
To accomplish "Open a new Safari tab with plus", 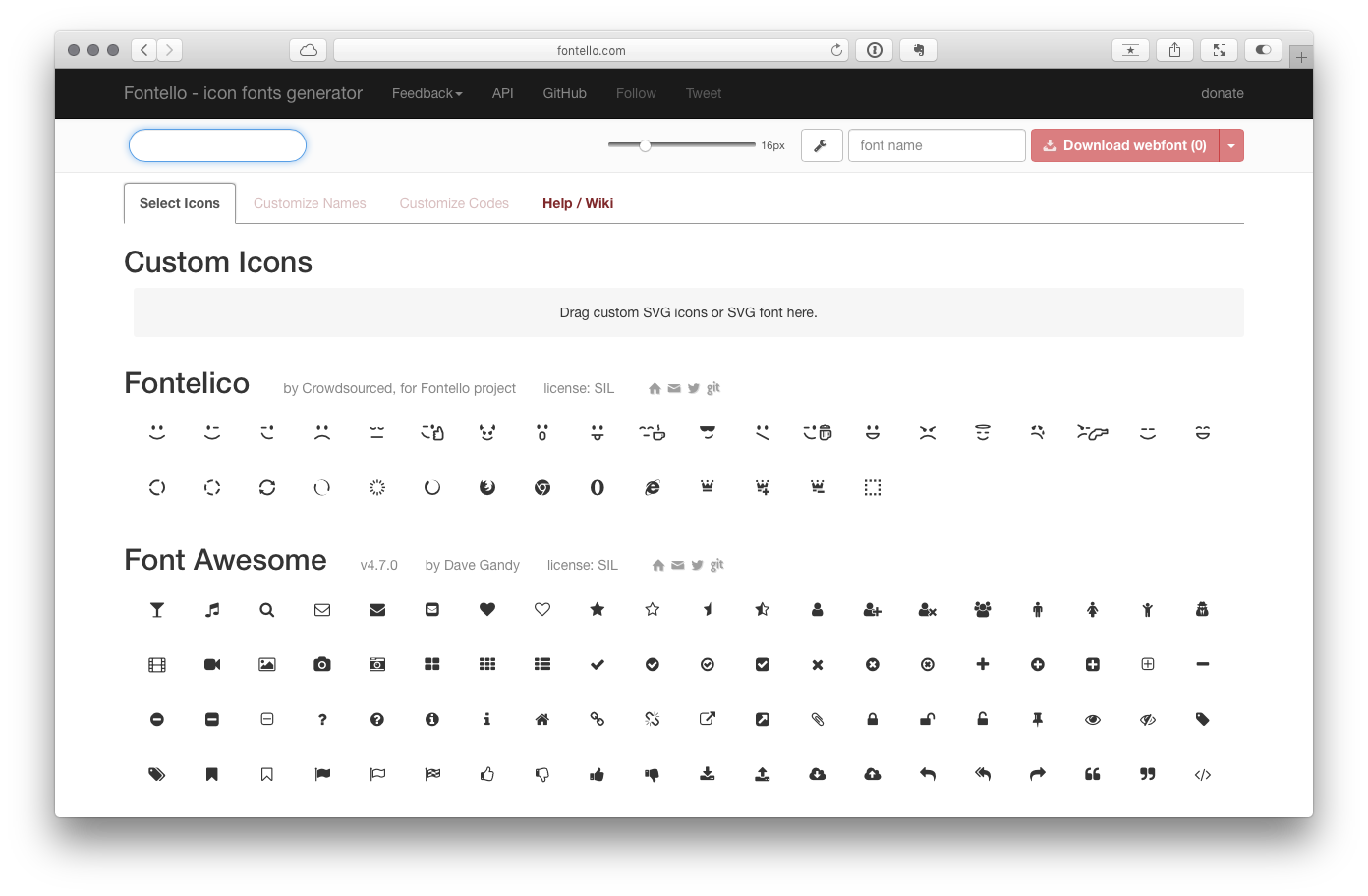I will tap(1301, 57).
